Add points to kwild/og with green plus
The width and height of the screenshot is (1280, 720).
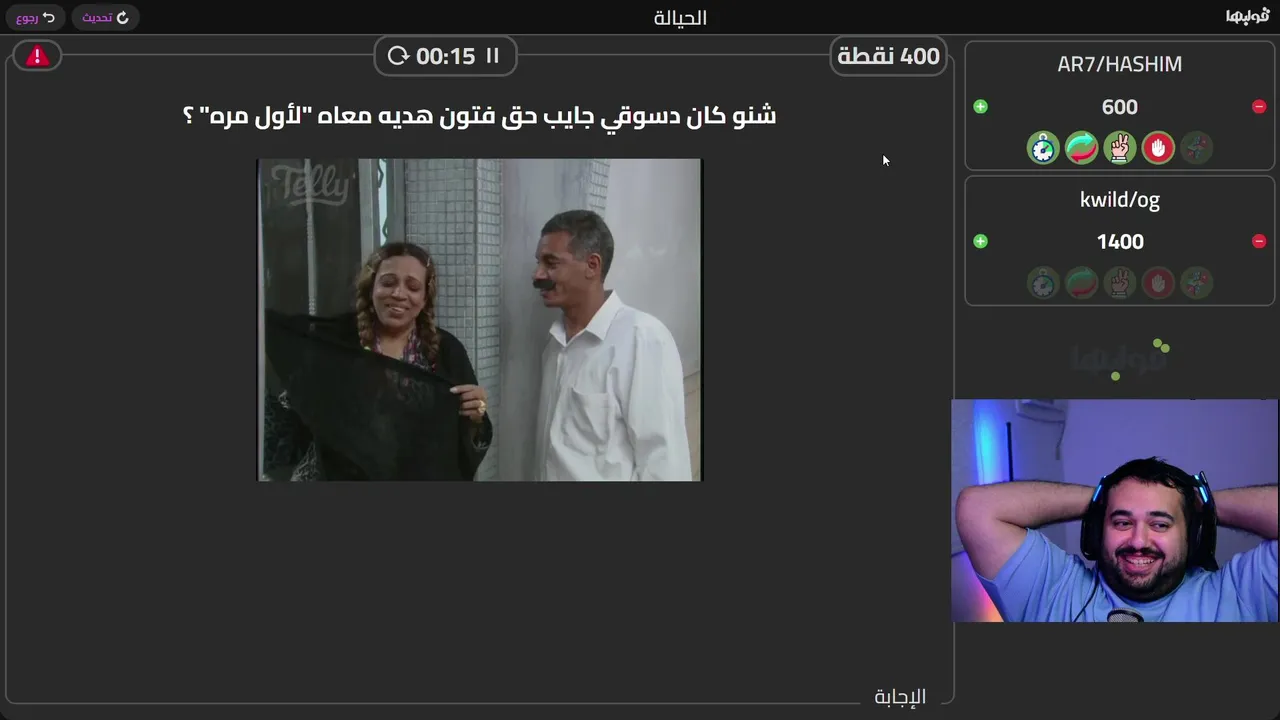click(x=980, y=241)
